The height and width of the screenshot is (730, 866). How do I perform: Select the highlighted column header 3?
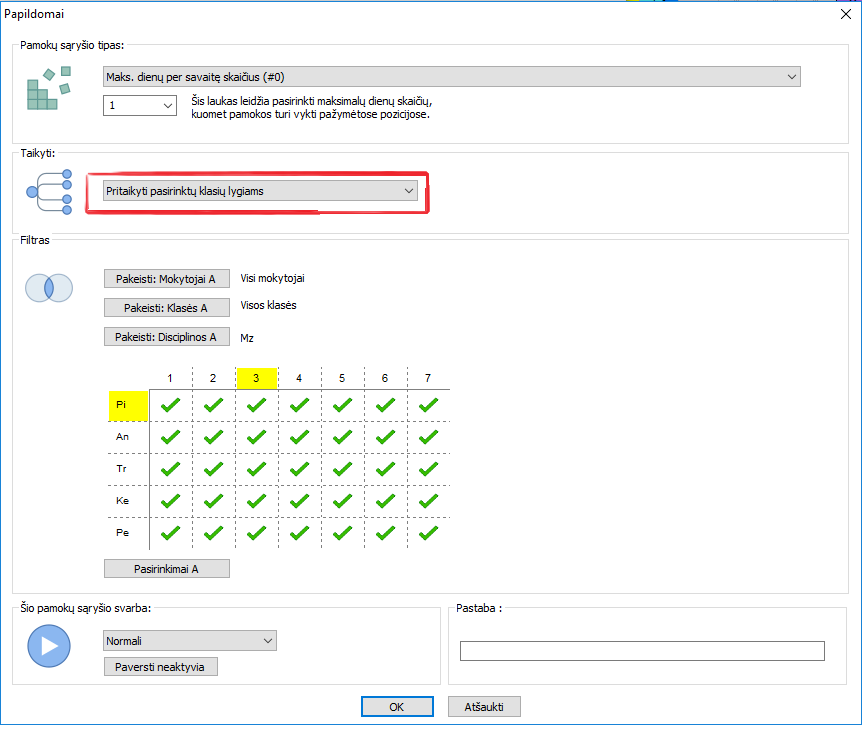click(256, 378)
